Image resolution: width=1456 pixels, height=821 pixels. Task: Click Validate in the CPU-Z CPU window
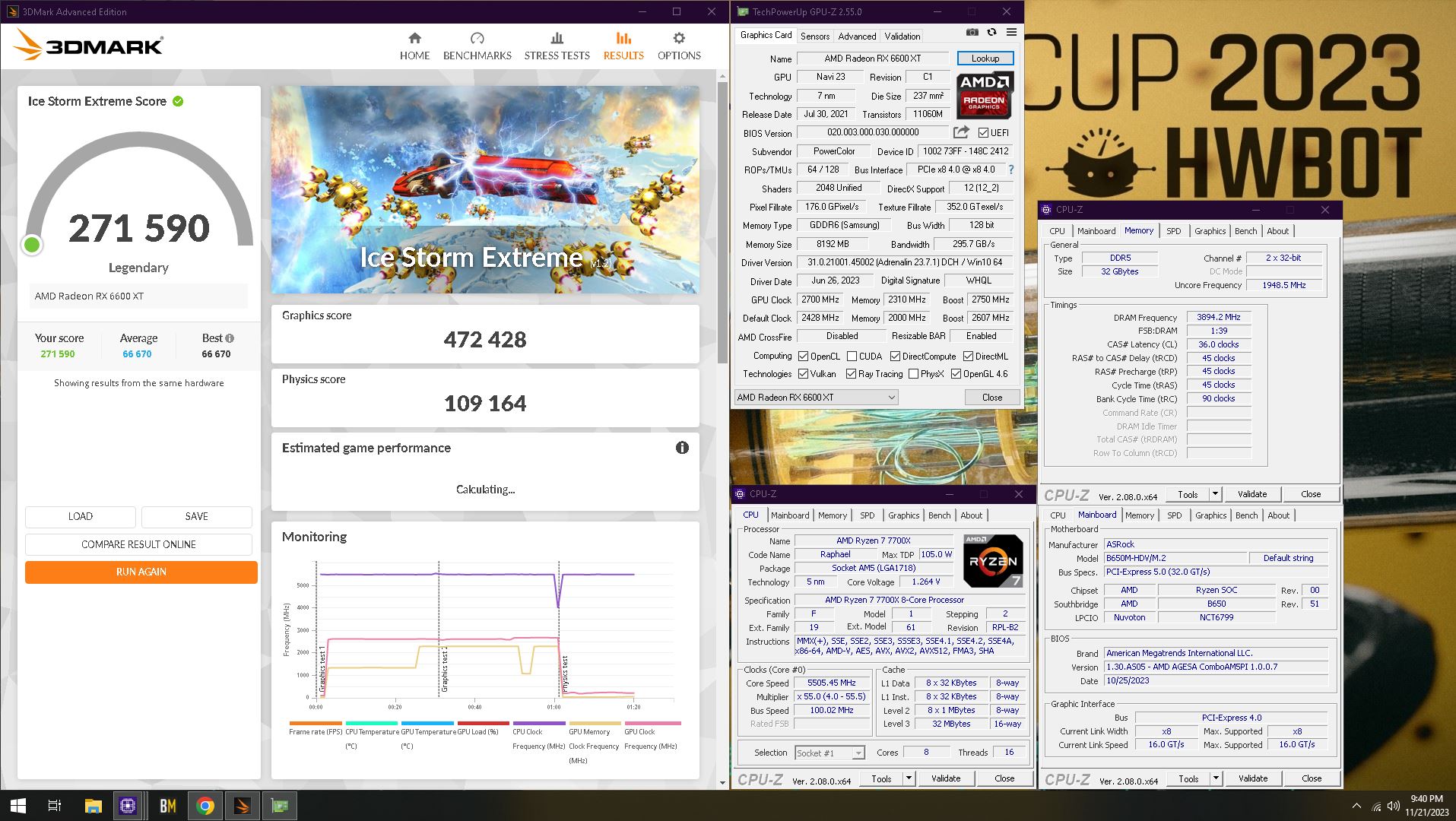click(x=946, y=778)
